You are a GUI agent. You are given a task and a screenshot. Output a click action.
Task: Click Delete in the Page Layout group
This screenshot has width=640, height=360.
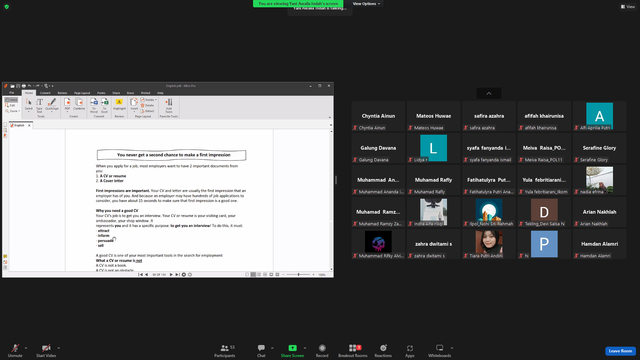click(x=148, y=105)
